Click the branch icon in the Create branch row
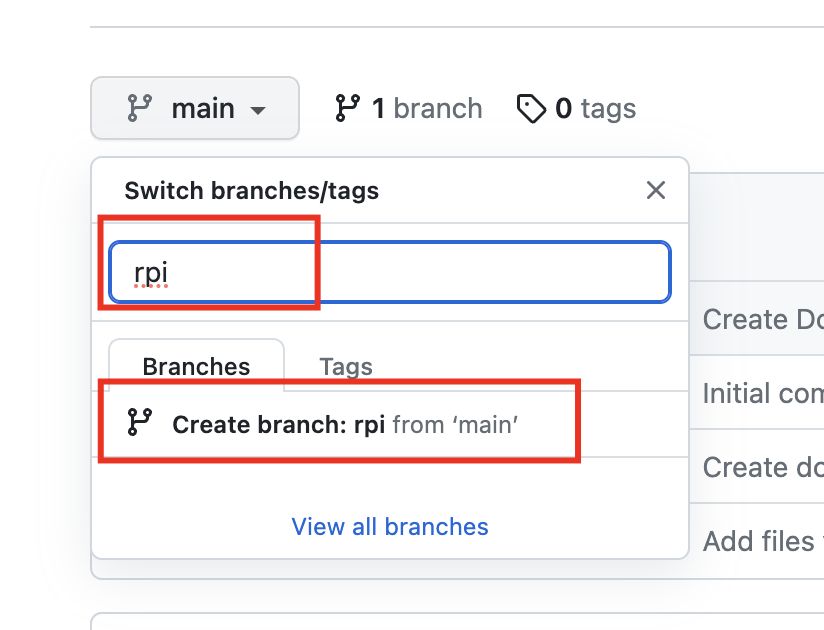 pos(139,424)
